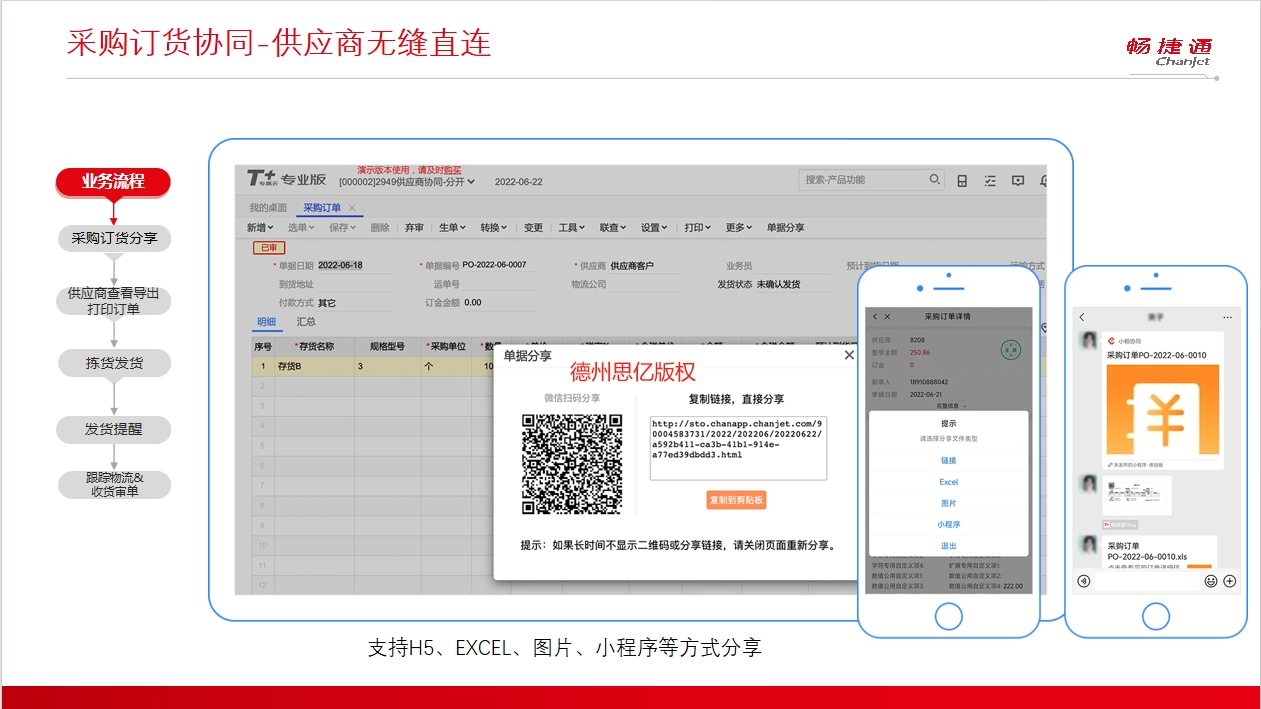Open the orange mini-program card image in chat

[x=1163, y=412]
